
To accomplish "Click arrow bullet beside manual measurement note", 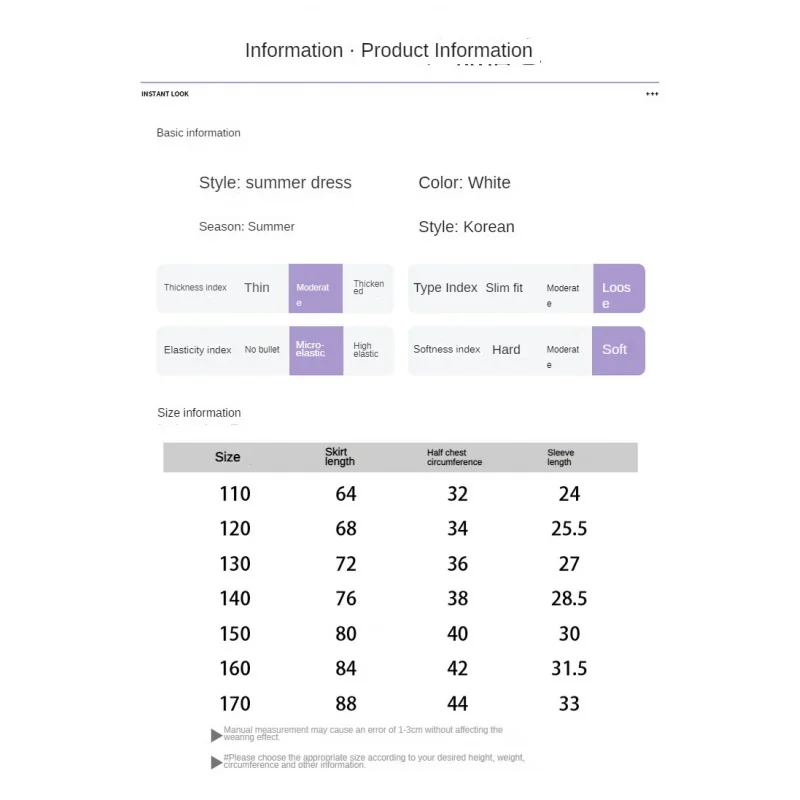I will point(216,735).
